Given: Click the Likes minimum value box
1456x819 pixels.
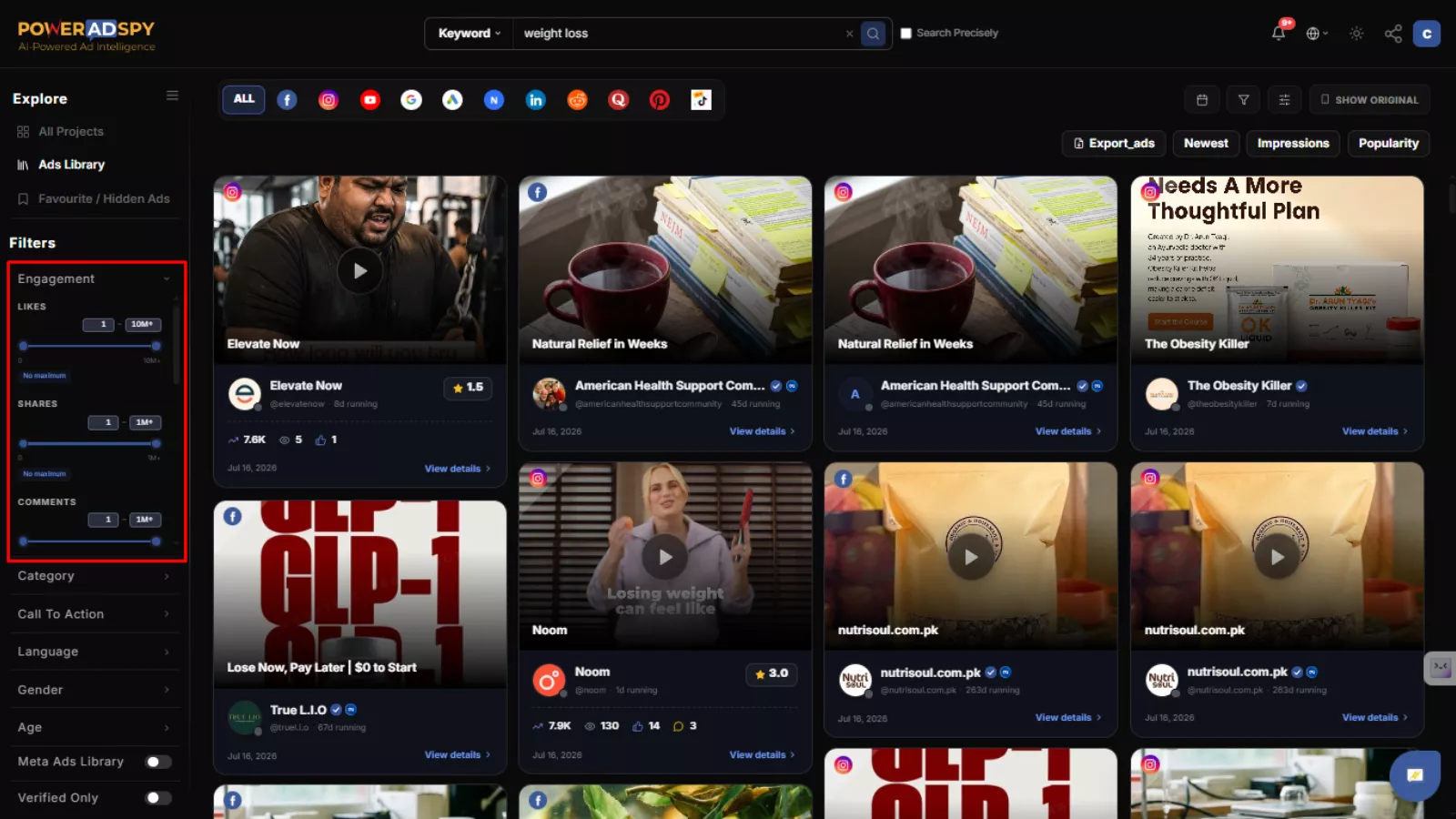Looking at the screenshot, I should point(98,325).
